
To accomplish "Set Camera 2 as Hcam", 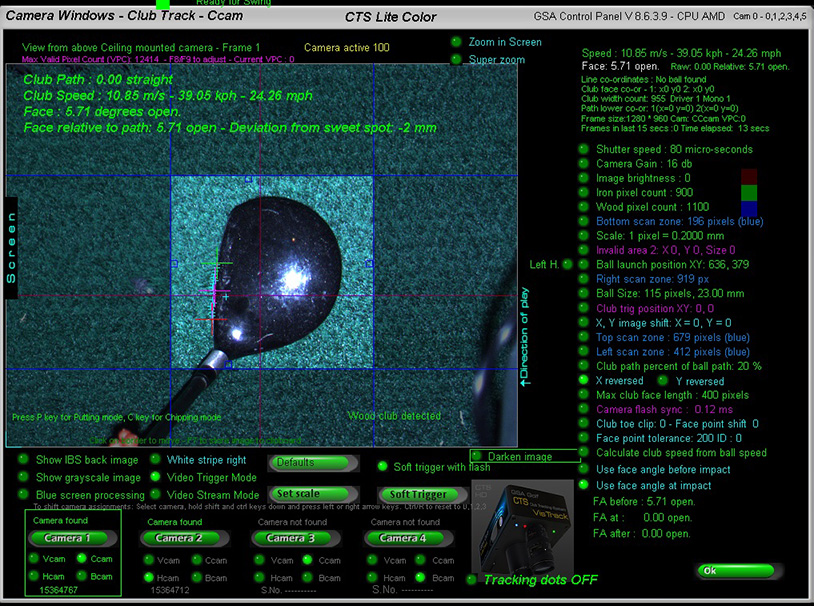I will click(x=149, y=577).
